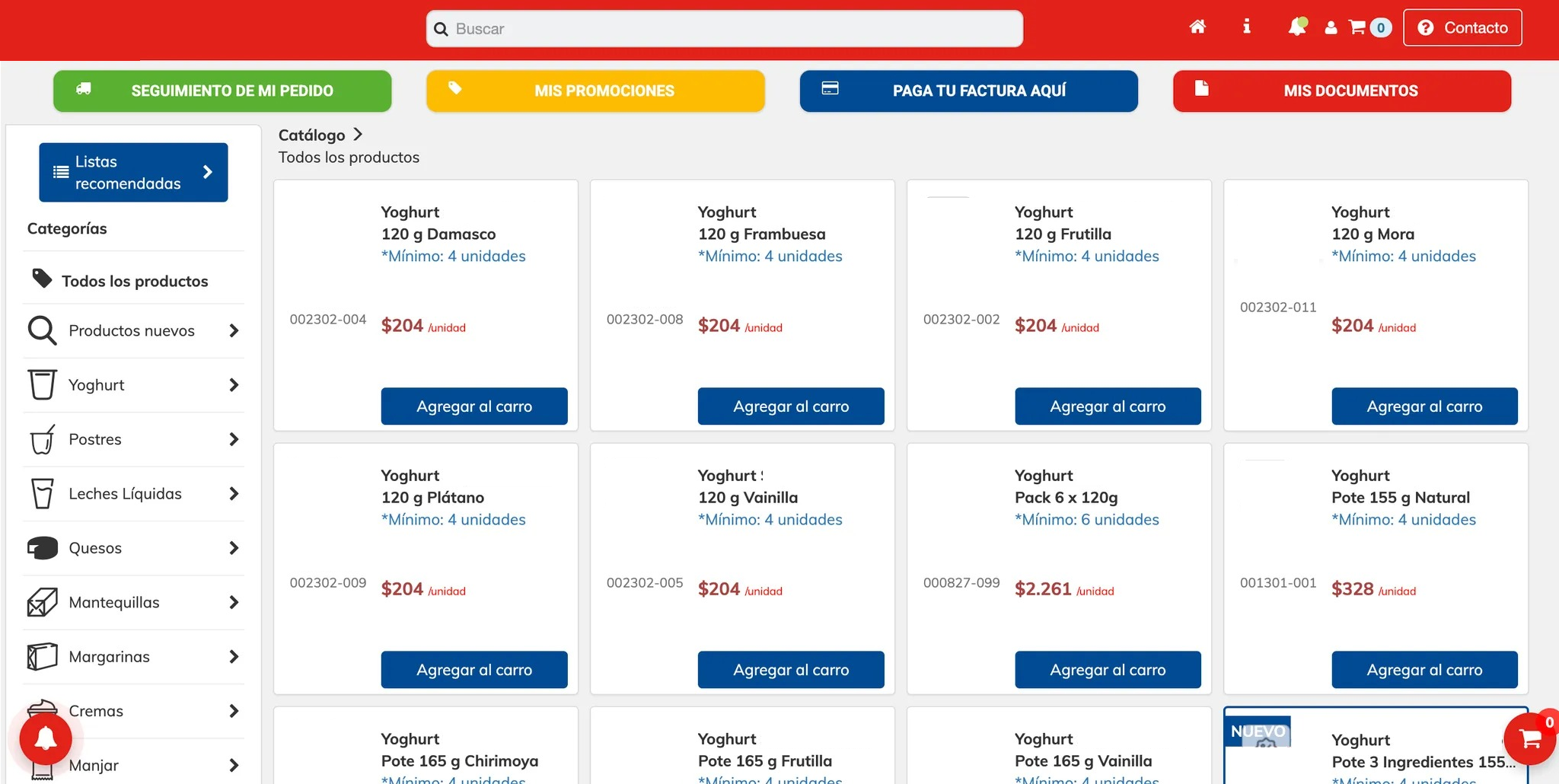Open the floating red cart button

1530,738
